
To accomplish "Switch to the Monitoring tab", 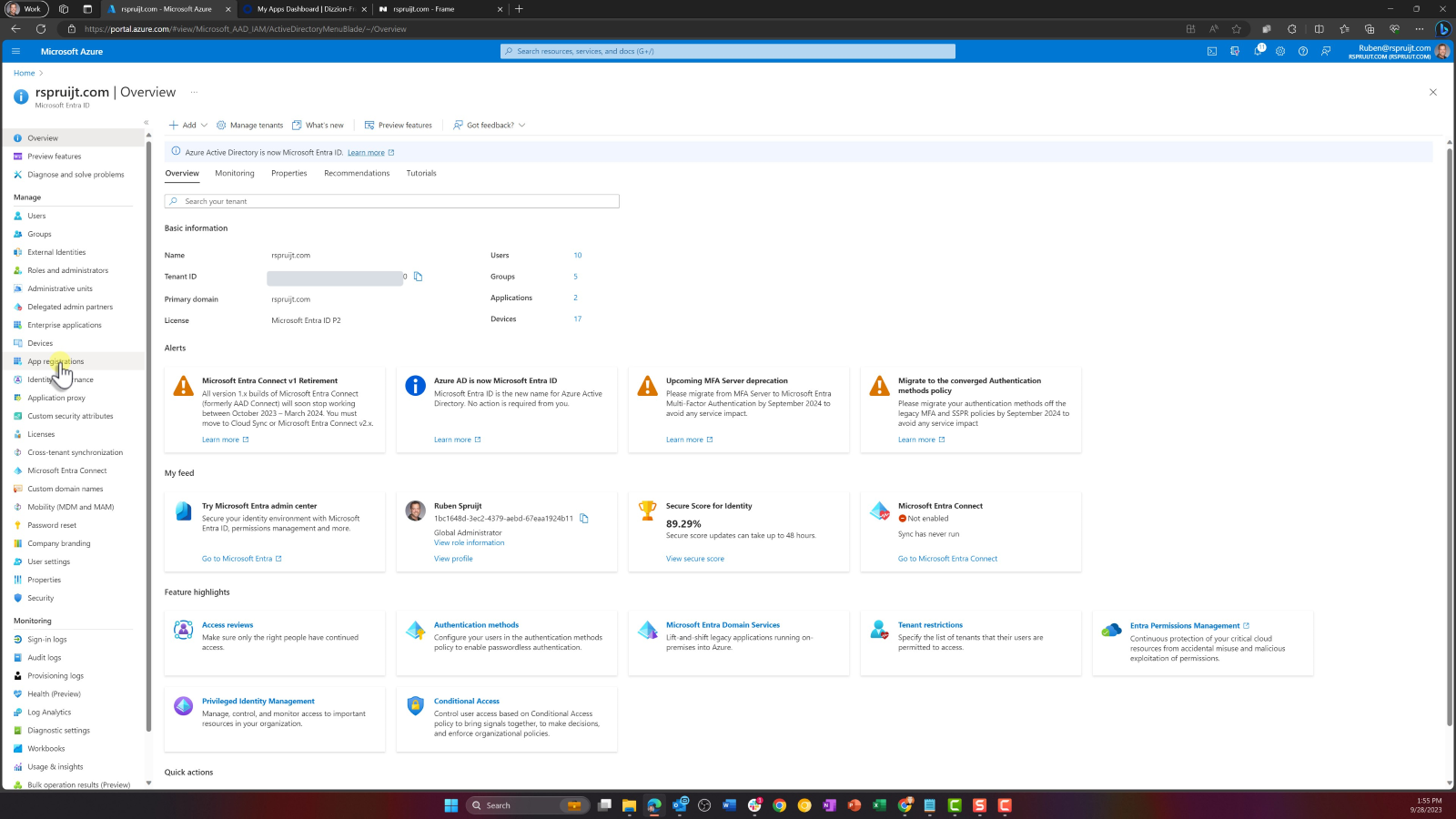I will 235,173.
